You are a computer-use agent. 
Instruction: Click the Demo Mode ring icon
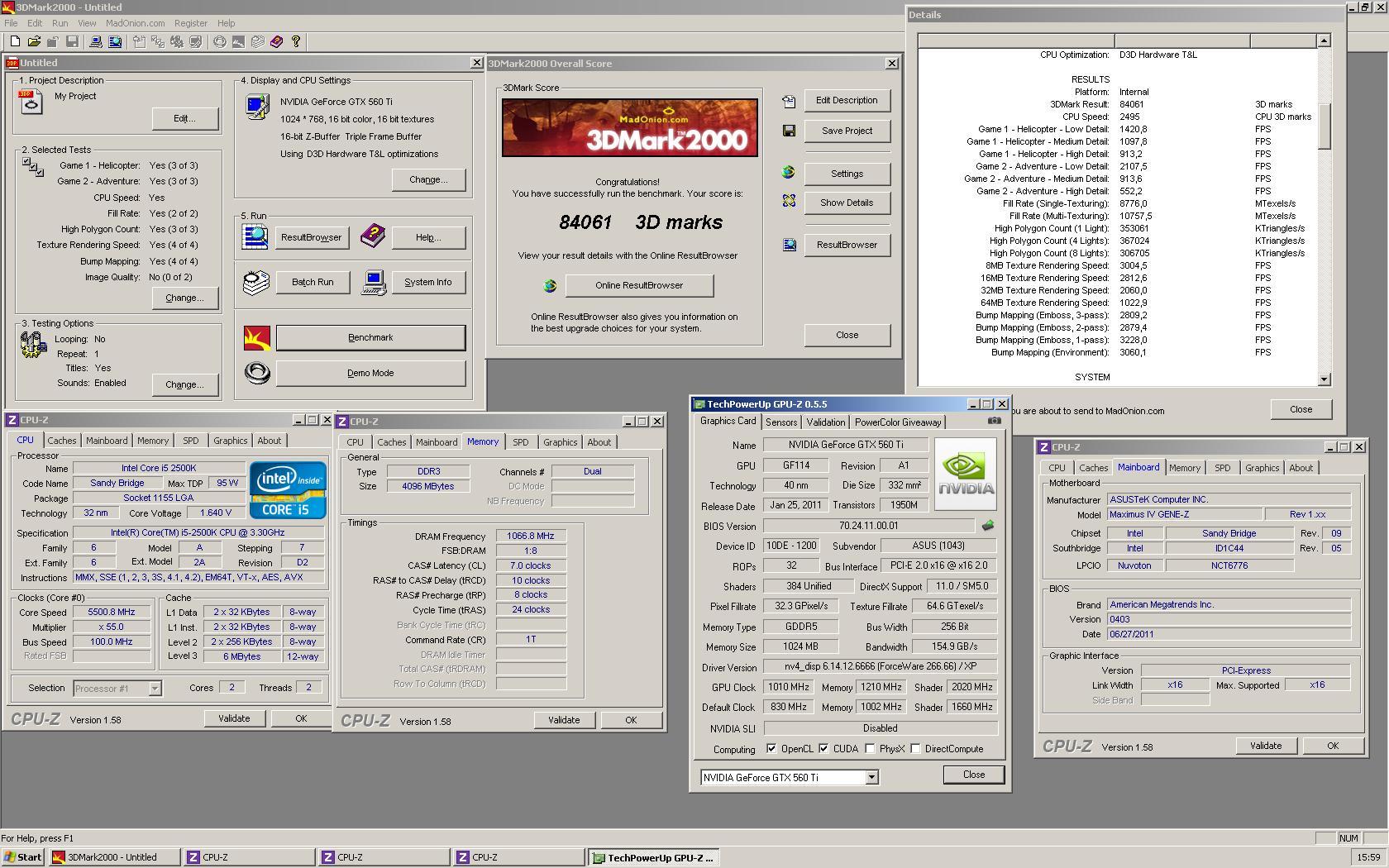257,373
